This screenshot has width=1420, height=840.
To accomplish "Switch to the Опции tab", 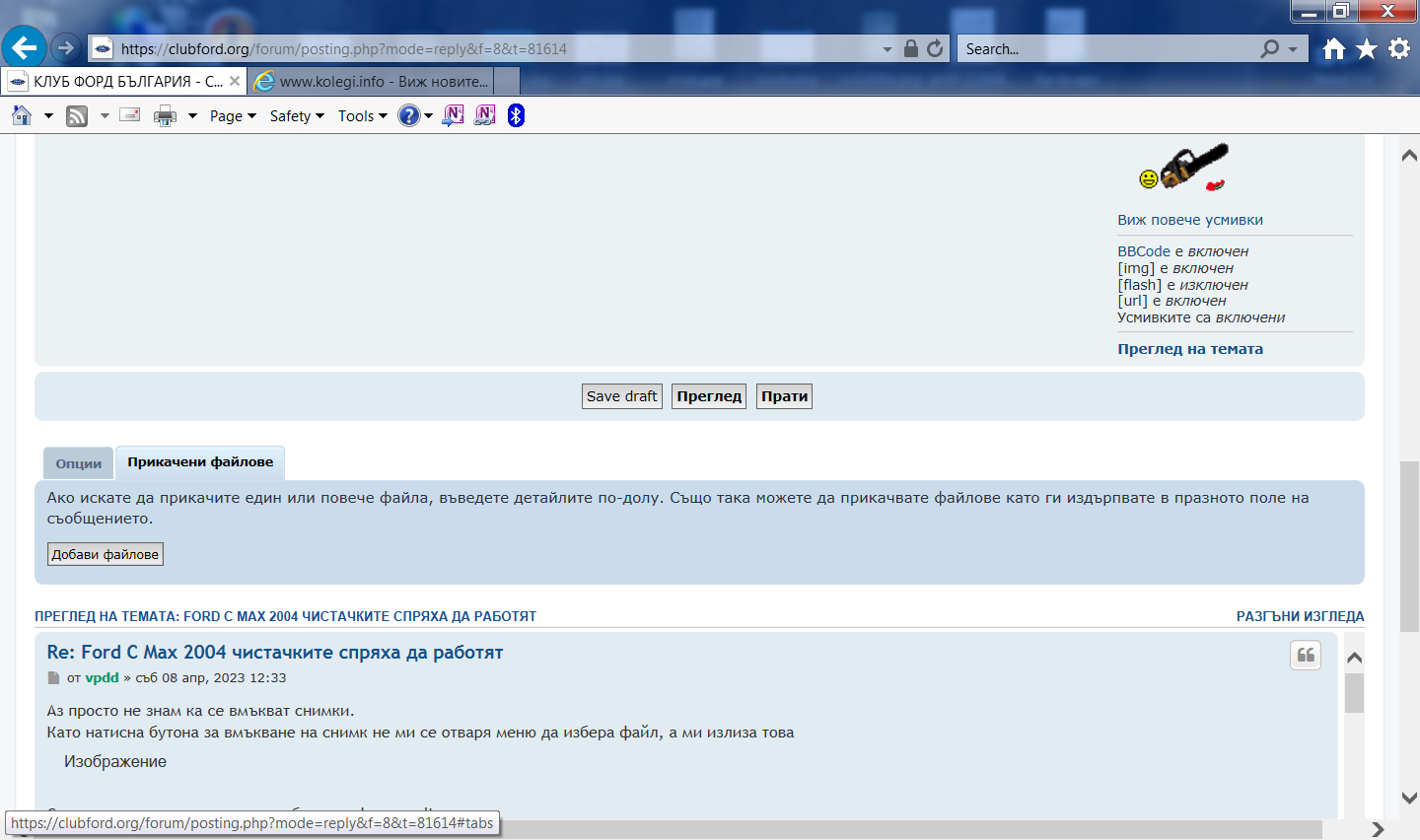I will point(79,463).
